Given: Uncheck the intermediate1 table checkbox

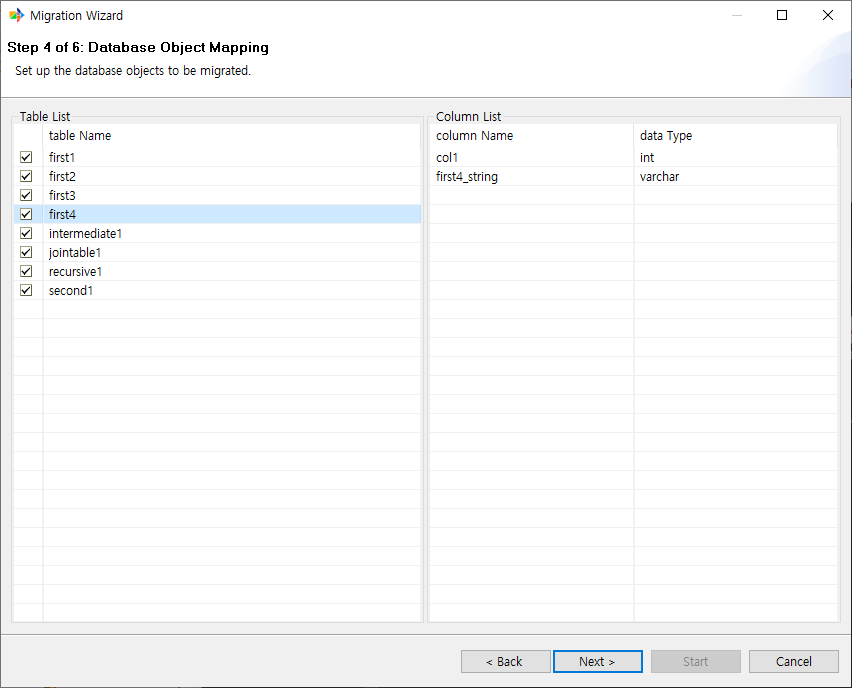Looking at the screenshot, I should point(25,233).
